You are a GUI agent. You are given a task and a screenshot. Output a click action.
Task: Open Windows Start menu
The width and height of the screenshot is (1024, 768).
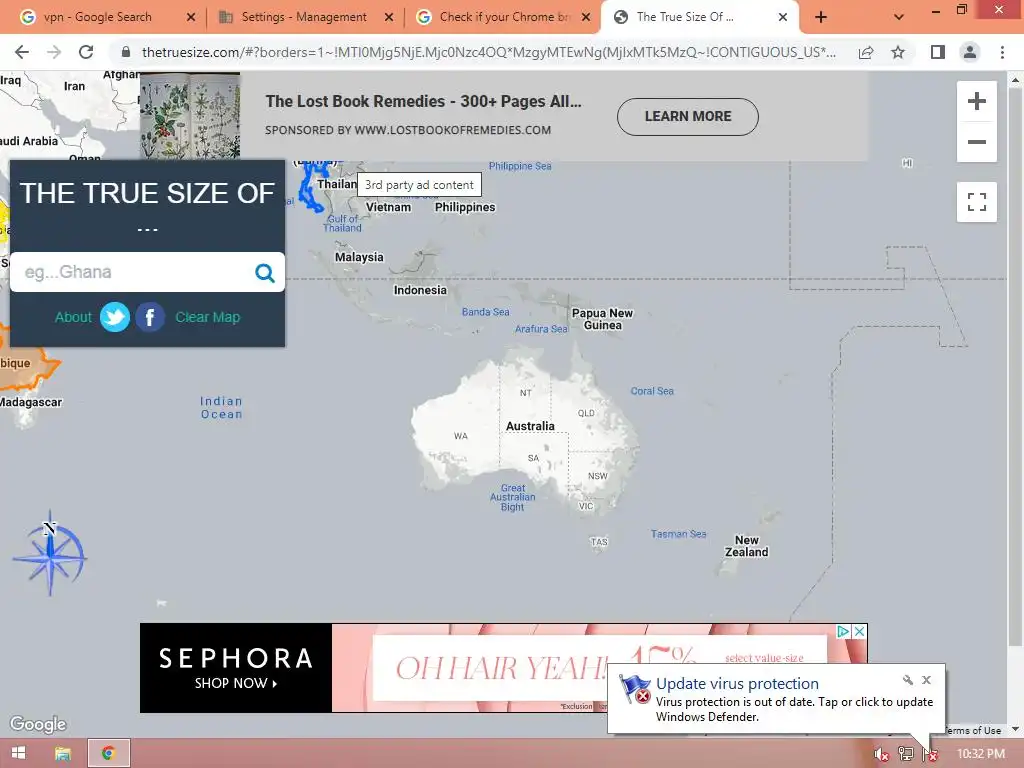pos(18,753)
